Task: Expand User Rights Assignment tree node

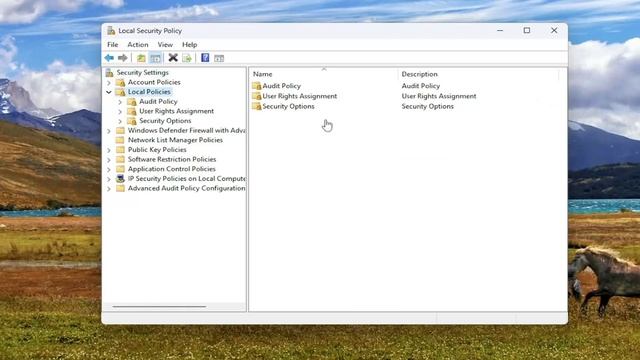Action: click(120, 111)
